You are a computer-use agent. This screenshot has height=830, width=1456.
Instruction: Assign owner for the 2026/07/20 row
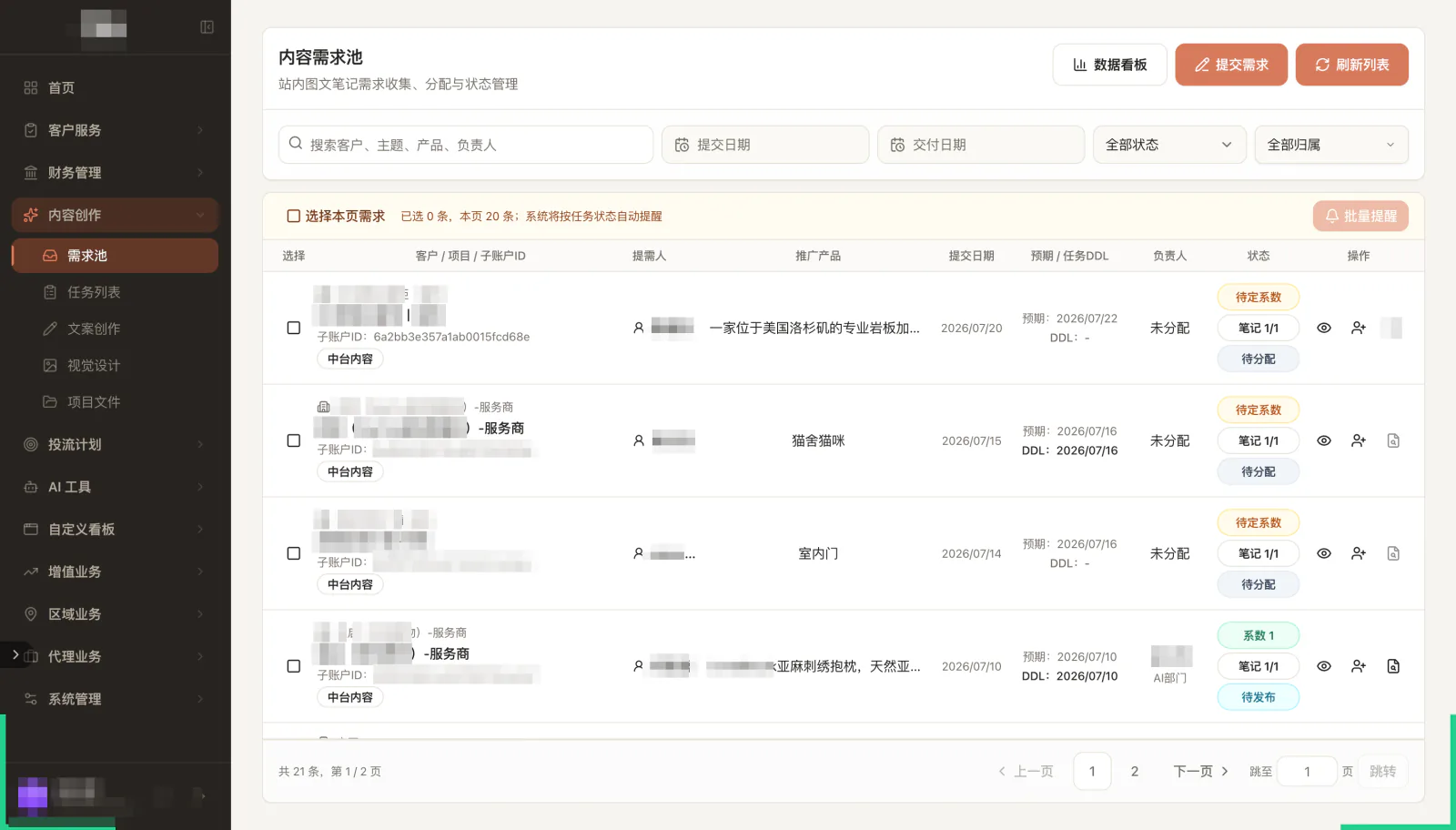click(1359, 328)
